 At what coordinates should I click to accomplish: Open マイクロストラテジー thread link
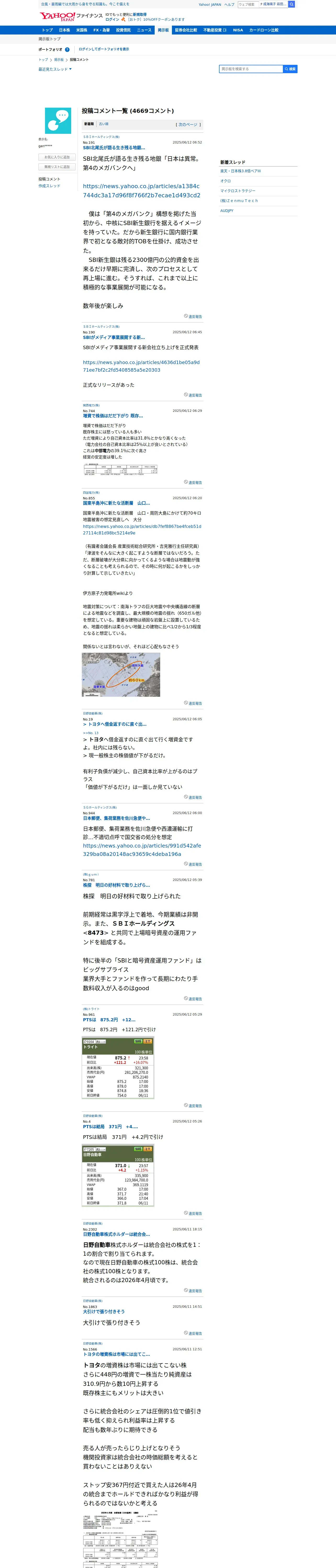[x=238, y=191]
